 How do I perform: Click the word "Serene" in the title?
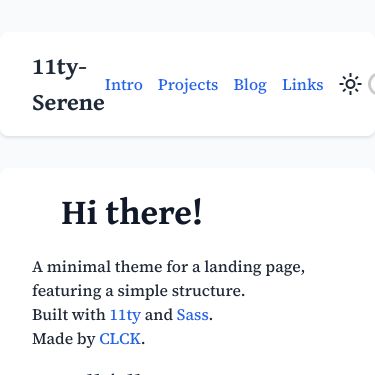coord(68,103)
